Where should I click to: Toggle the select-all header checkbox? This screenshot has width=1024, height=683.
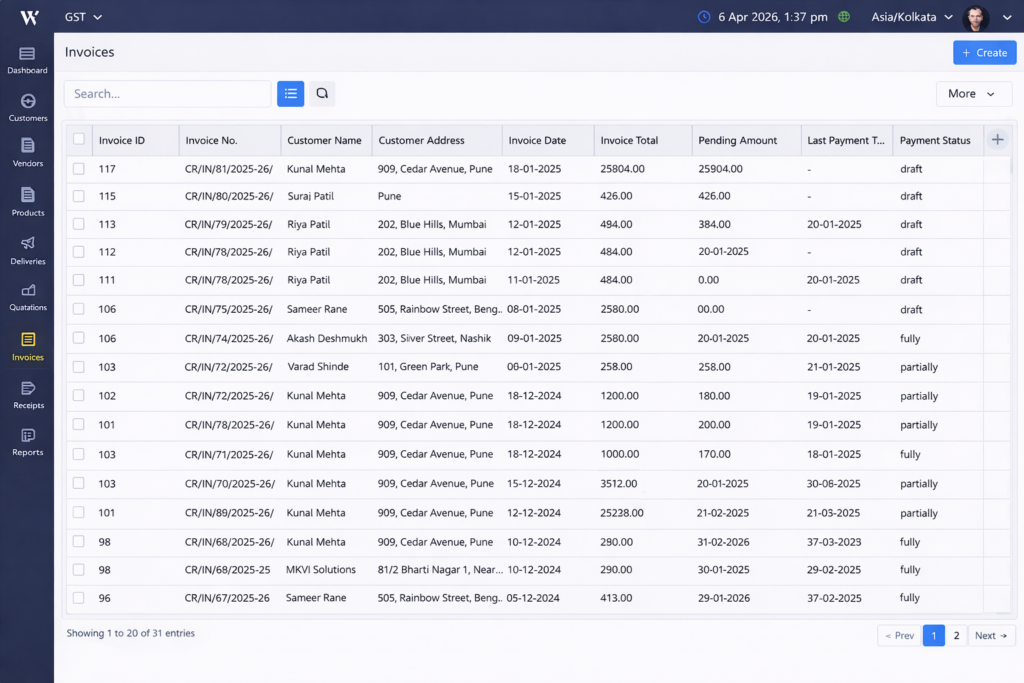[79, 140]
